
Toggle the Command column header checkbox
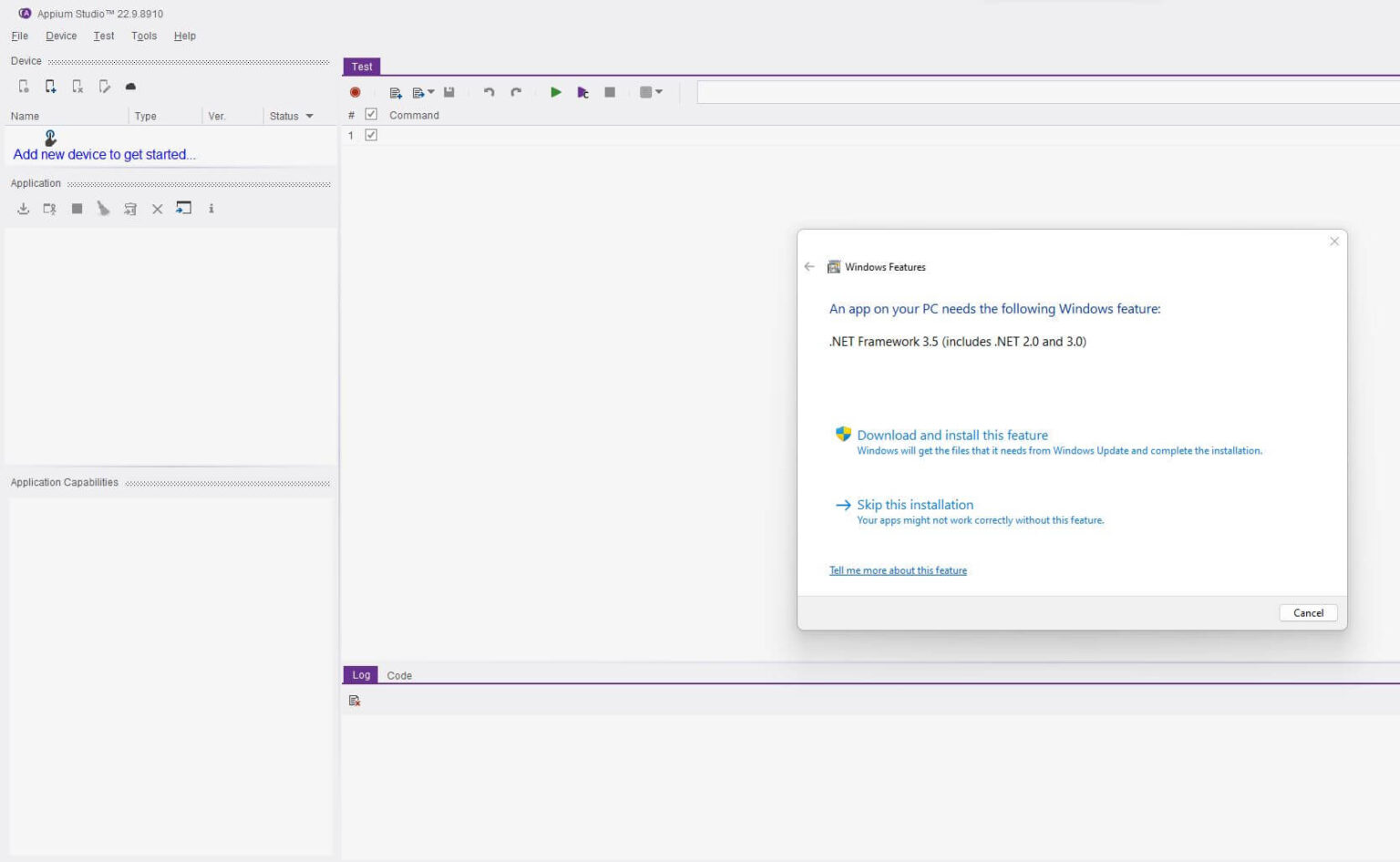[x=371, y=114]
